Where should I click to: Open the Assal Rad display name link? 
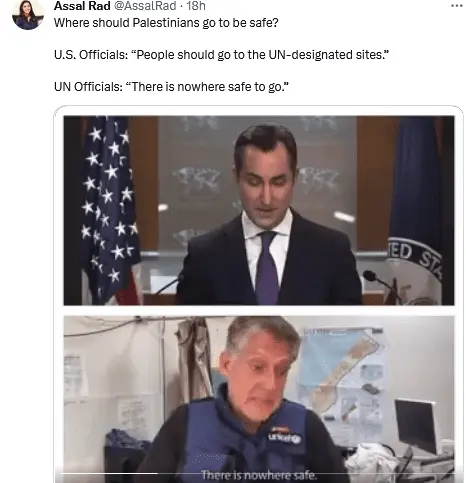coord(82,6)
